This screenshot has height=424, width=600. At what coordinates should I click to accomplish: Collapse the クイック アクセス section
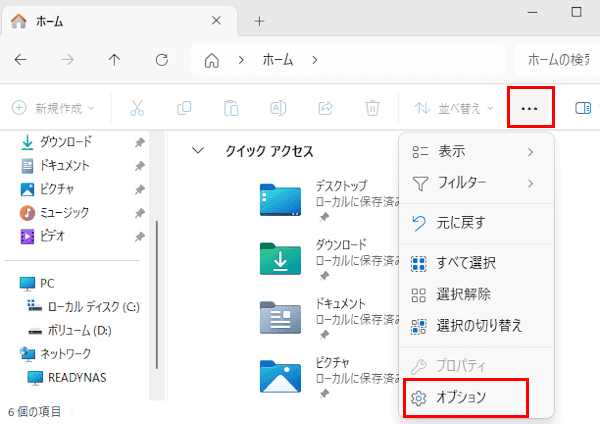198,150
